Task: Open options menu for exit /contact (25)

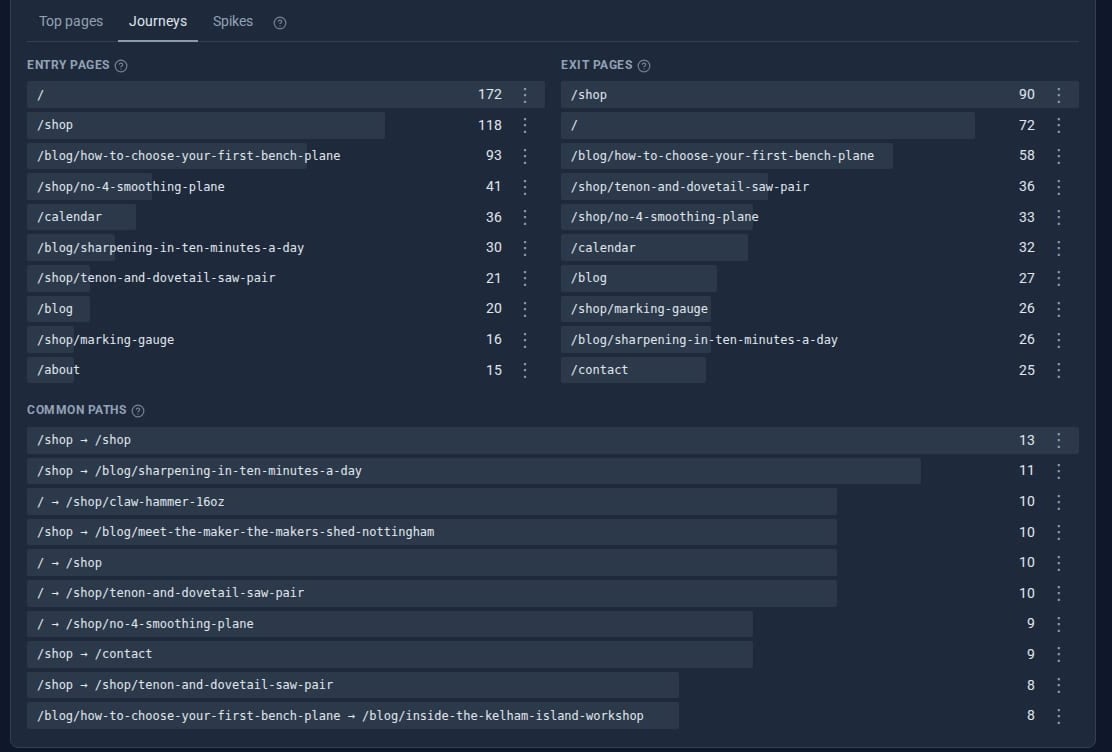Action: (1059, 370)
